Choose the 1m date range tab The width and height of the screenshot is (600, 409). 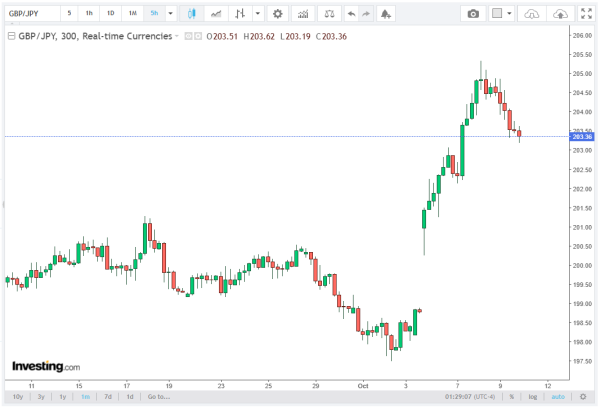tap(85, 396)
